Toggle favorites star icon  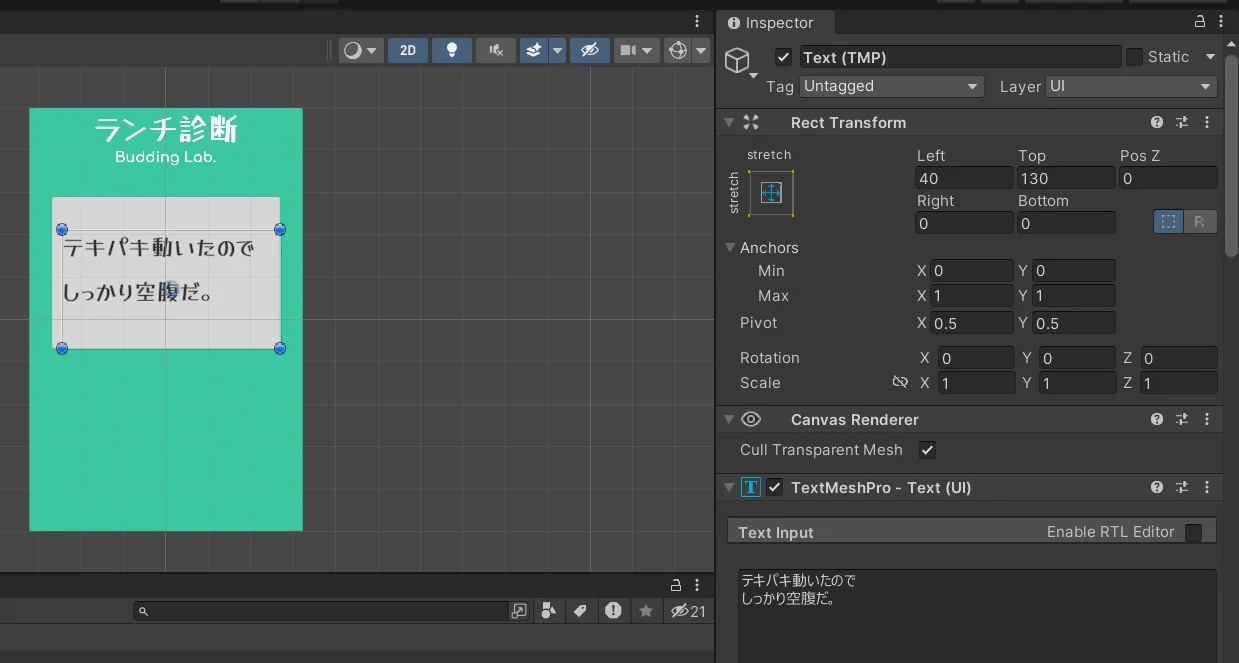pos(646,610)
